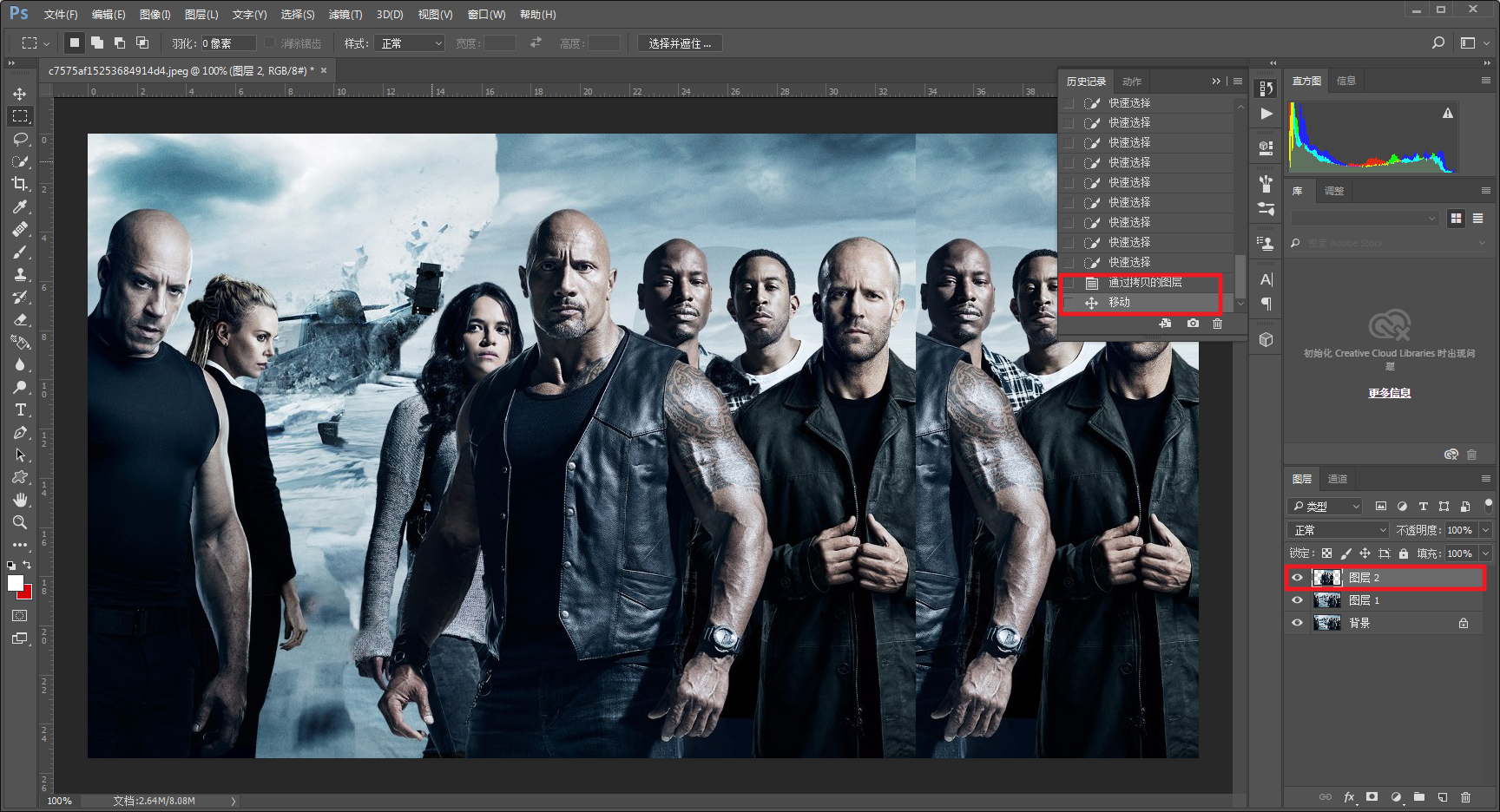
Task: Open the collapsed Paragraph panel icon
Action: tap(1266, 304)
